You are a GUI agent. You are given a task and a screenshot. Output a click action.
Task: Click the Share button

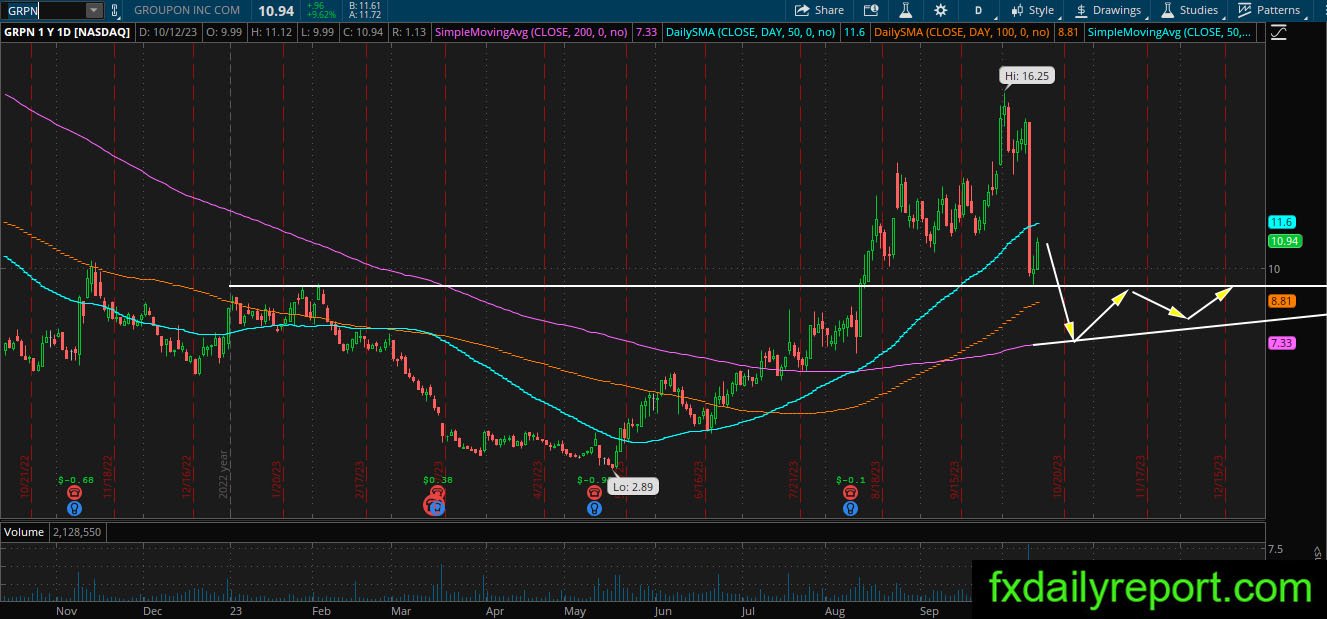pos(819,10)
